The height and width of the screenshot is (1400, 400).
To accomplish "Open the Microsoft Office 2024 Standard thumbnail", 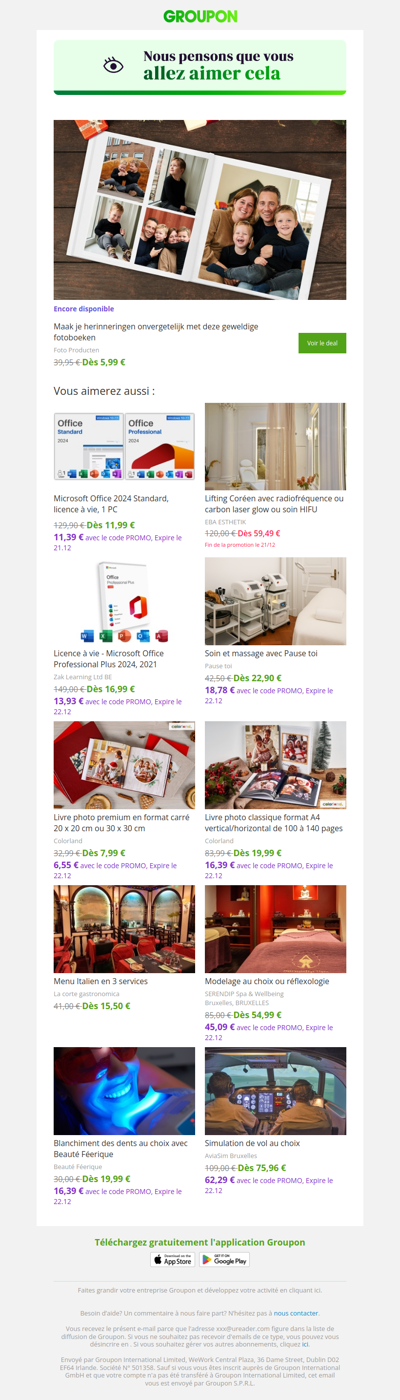I will (x=124, y=446).
